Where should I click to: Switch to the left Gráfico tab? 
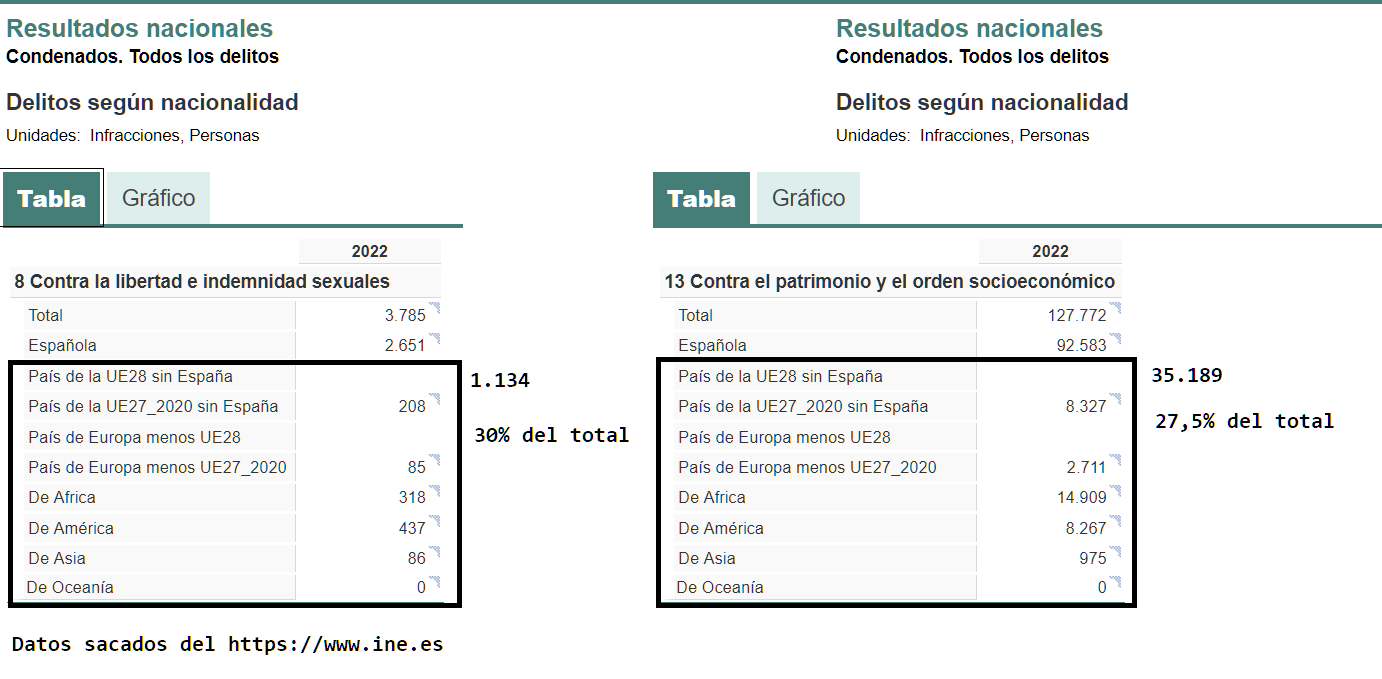pos(158,198)
